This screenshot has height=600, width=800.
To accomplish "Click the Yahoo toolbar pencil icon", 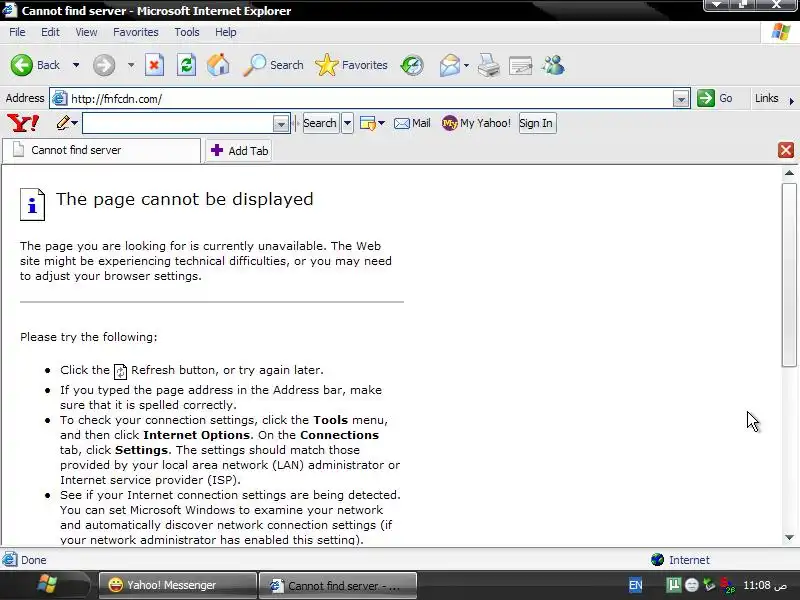I will tap(63, 123).
